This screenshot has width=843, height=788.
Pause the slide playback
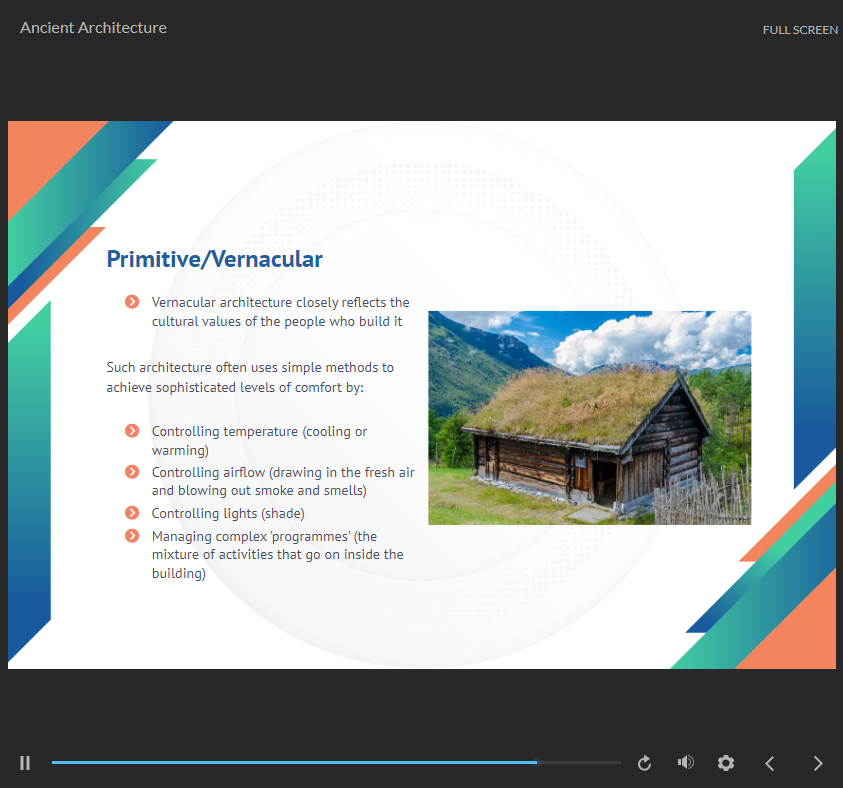click(25, 763)
